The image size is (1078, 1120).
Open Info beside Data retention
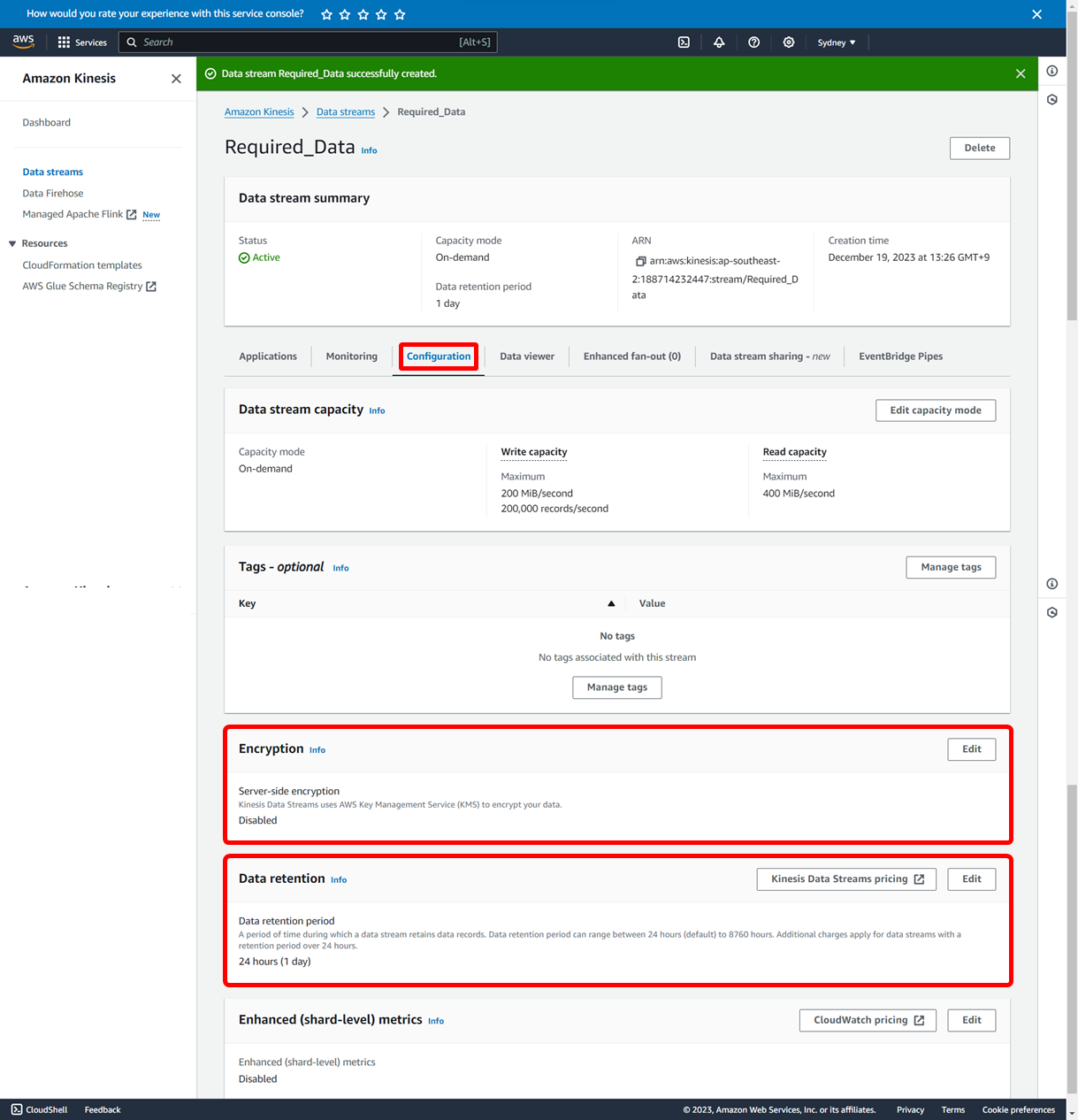tap(339, 880)
